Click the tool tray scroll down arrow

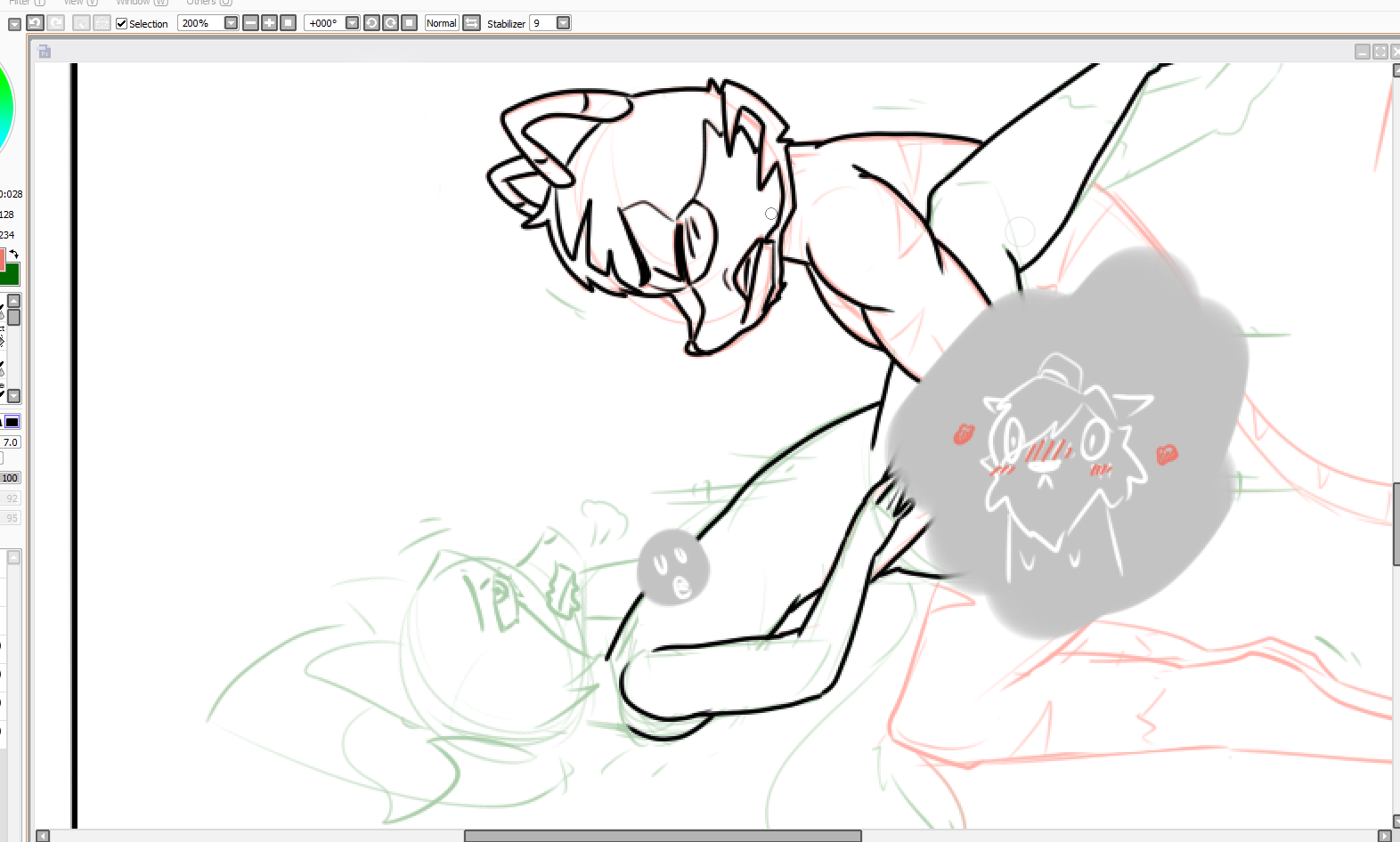click(14, 396)
